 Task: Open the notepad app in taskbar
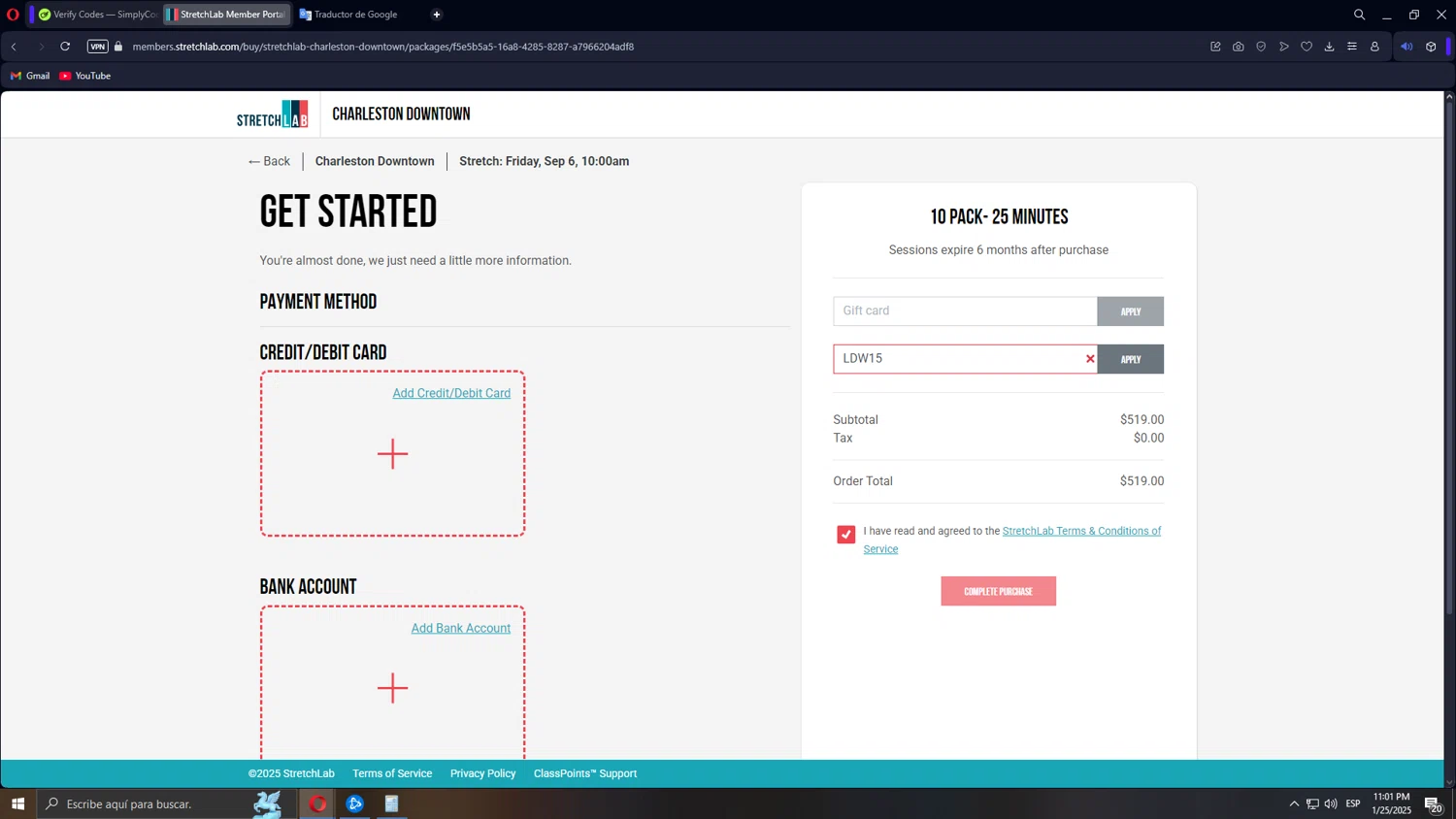[391, 803]
